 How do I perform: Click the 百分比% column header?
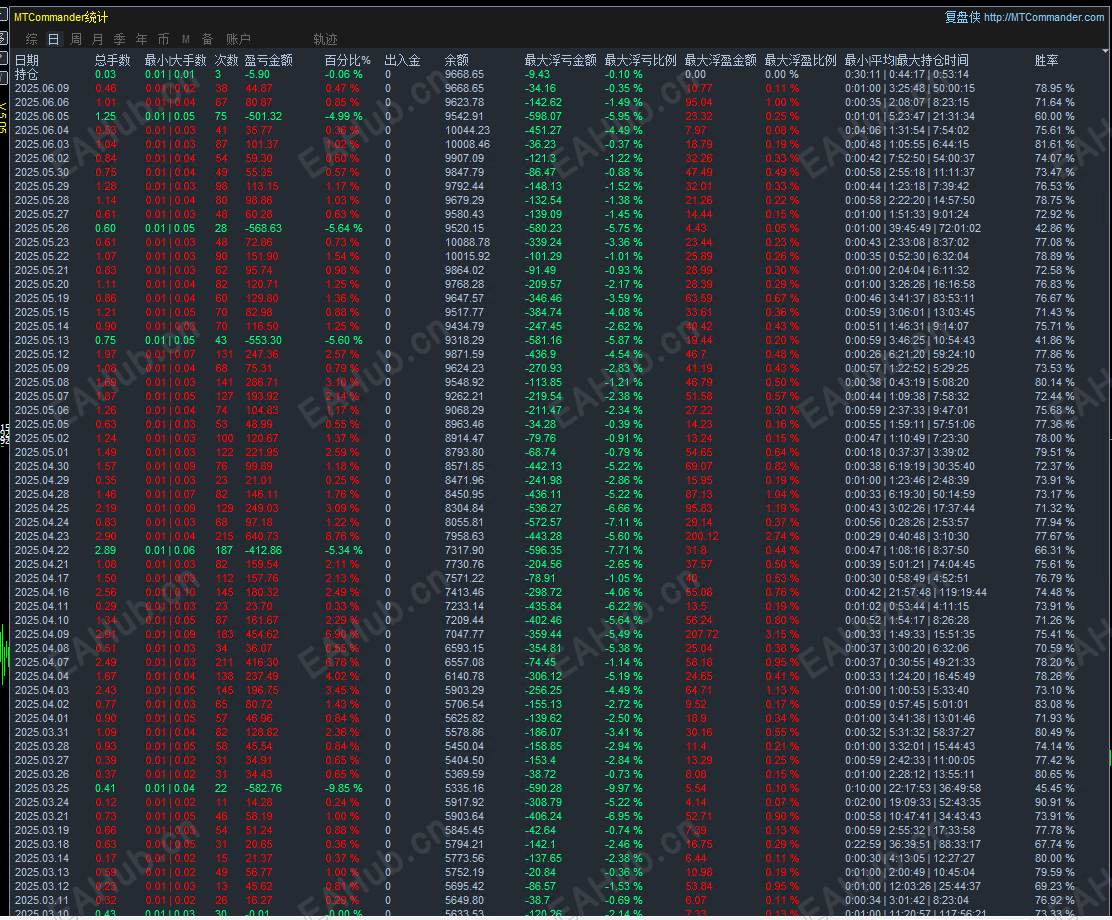pos(348,60)
